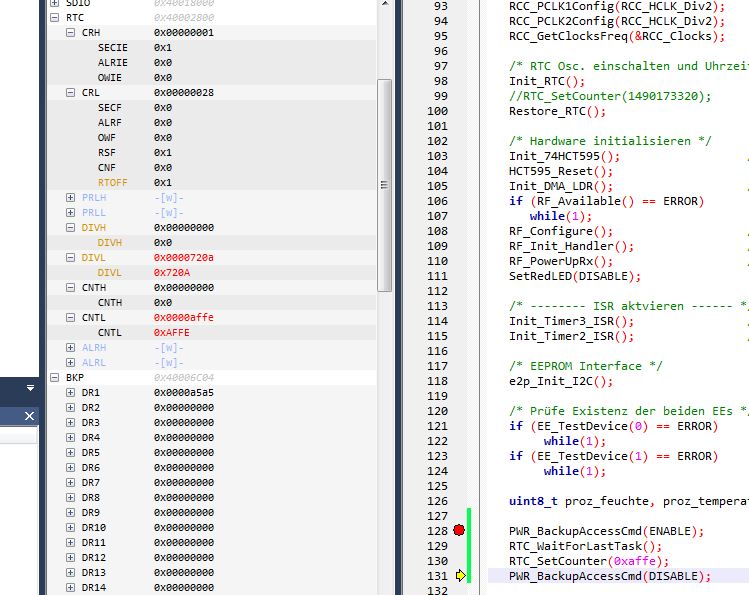Image resolution: width=749 pixels, height=595 pixels.
Task: Collapse the DIVL register node
Action: 70,257
